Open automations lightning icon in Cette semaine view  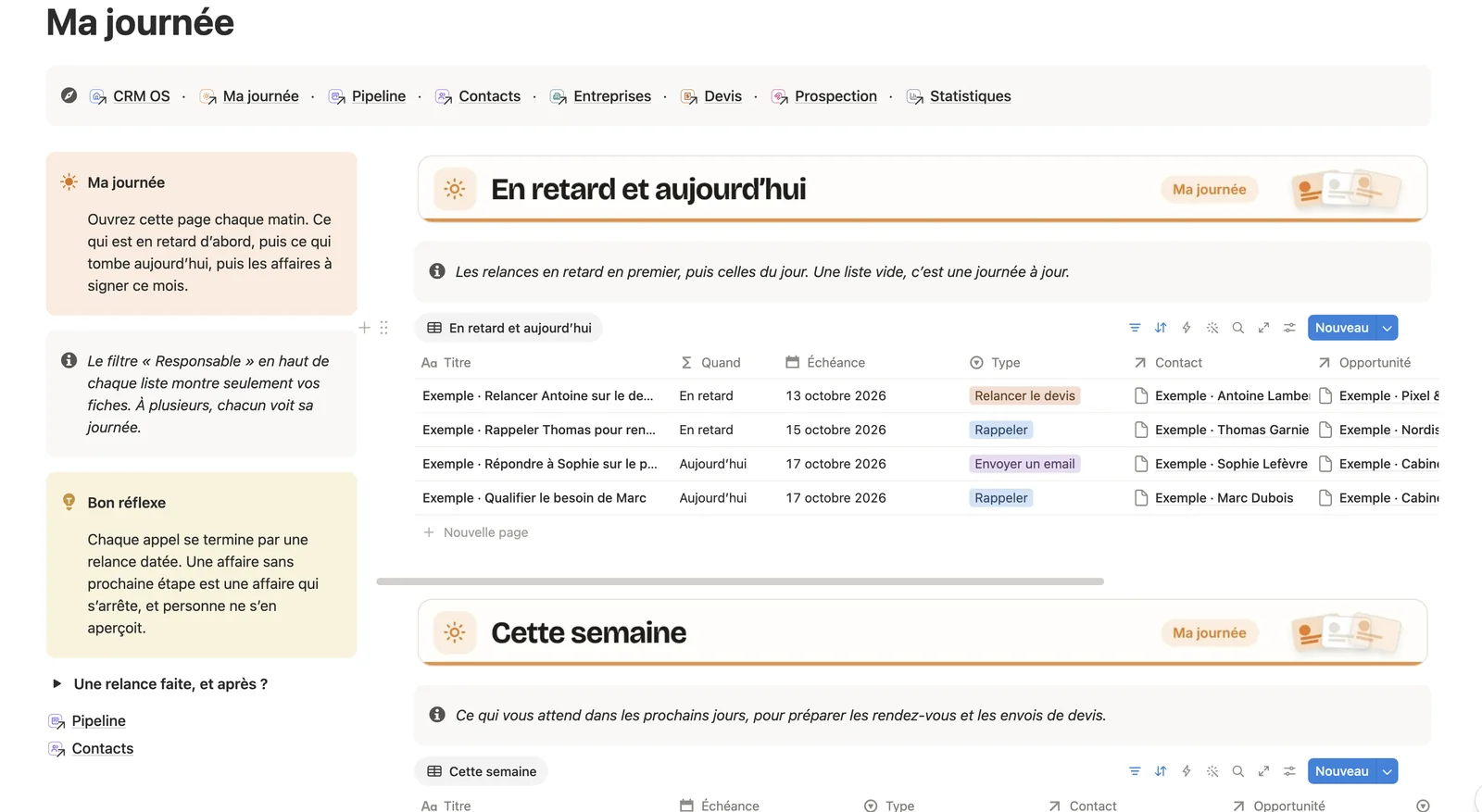click(1187, 771)
